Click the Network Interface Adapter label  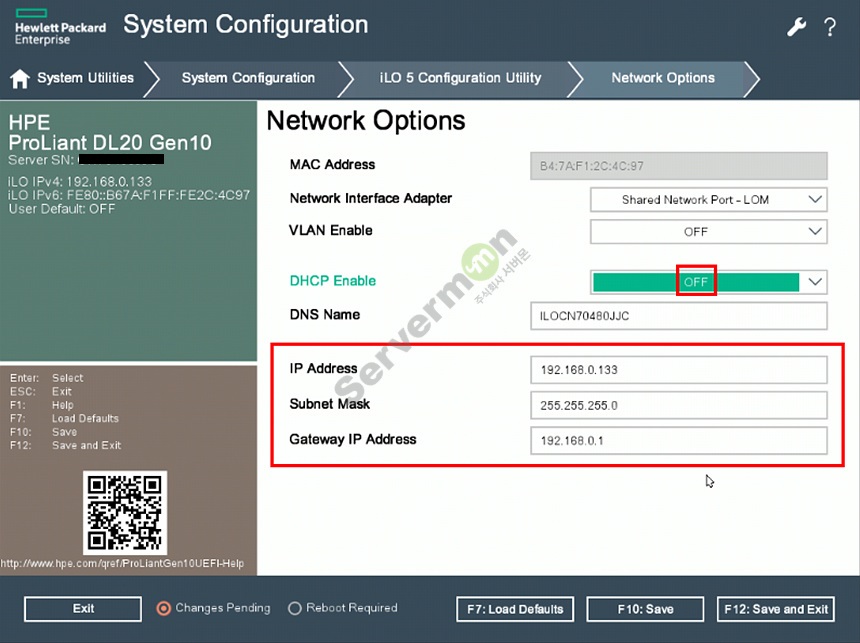(x=371, y=198)
